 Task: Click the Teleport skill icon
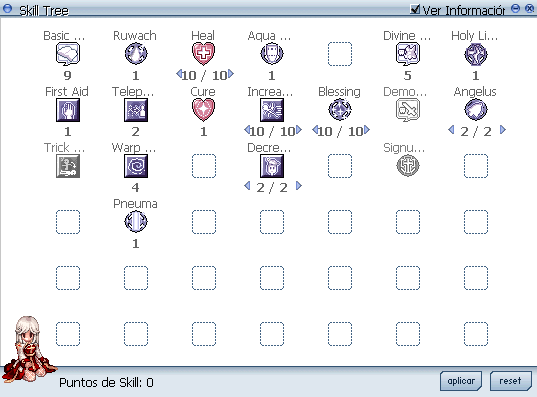[136, 110]
